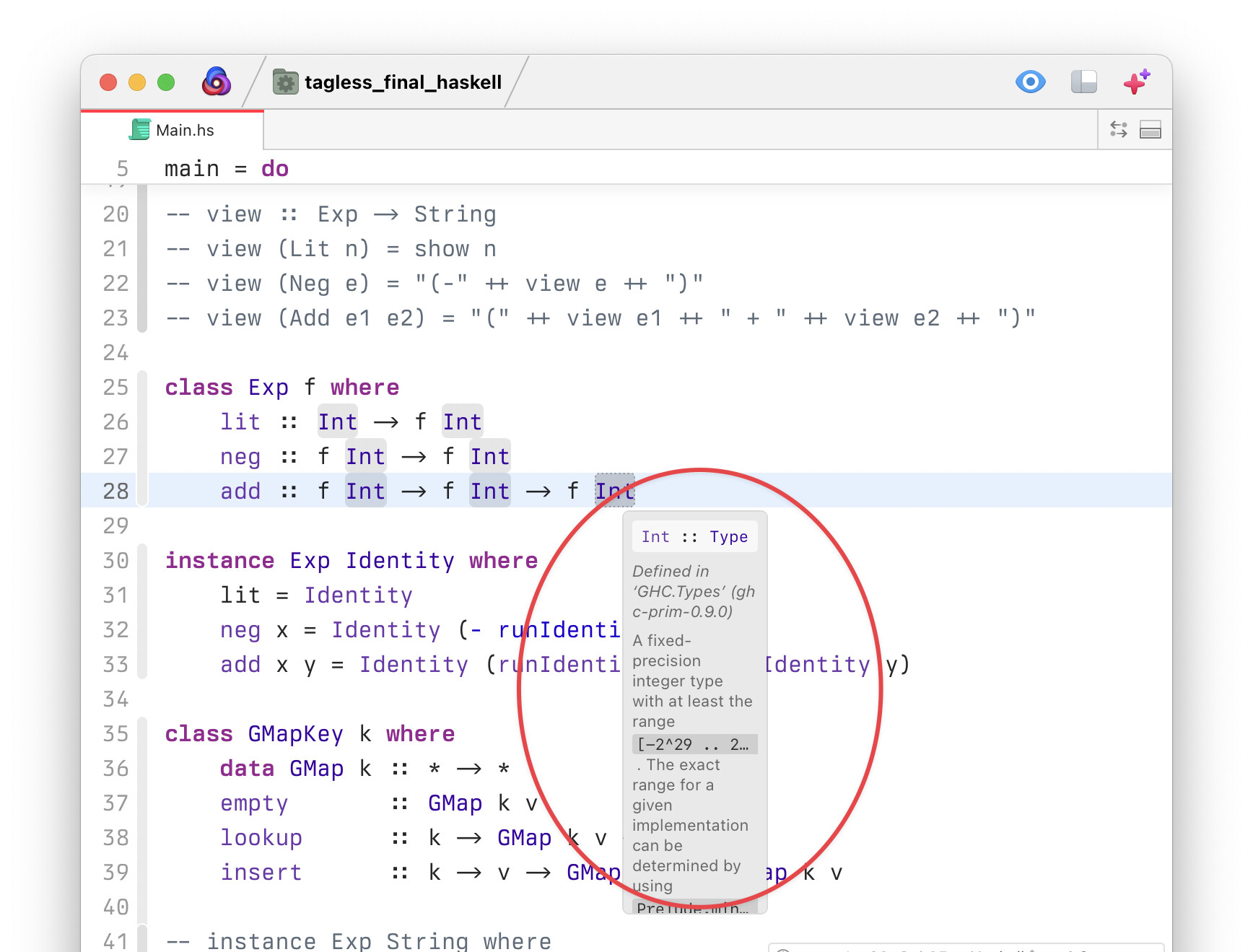The image size is (1253, 952).
Task: Toggle the eye preview icon
Action: pyautogui.click(x=1030, y=82)
